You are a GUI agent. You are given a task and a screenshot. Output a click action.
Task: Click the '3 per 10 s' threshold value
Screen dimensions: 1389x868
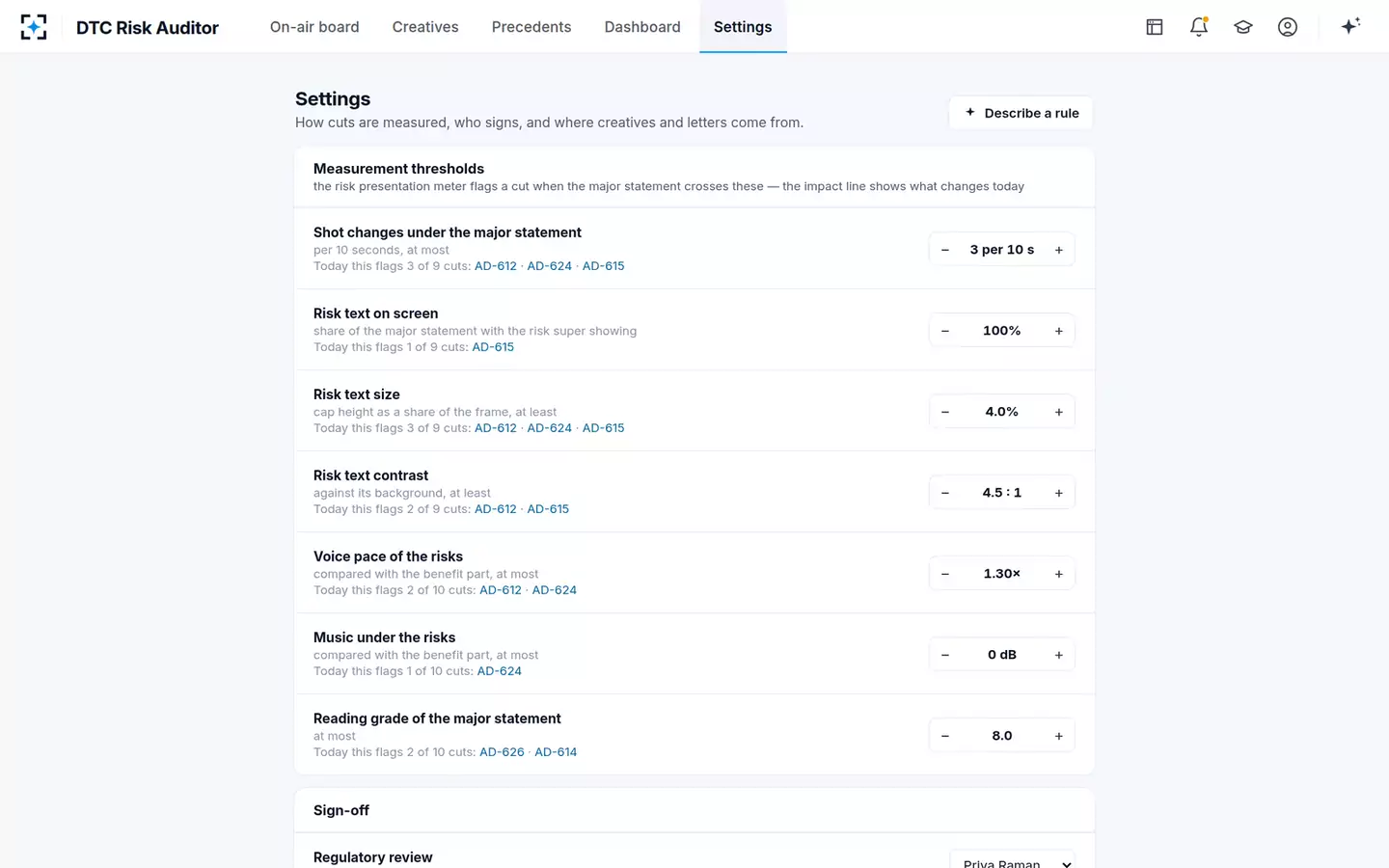pos(1002,250)
